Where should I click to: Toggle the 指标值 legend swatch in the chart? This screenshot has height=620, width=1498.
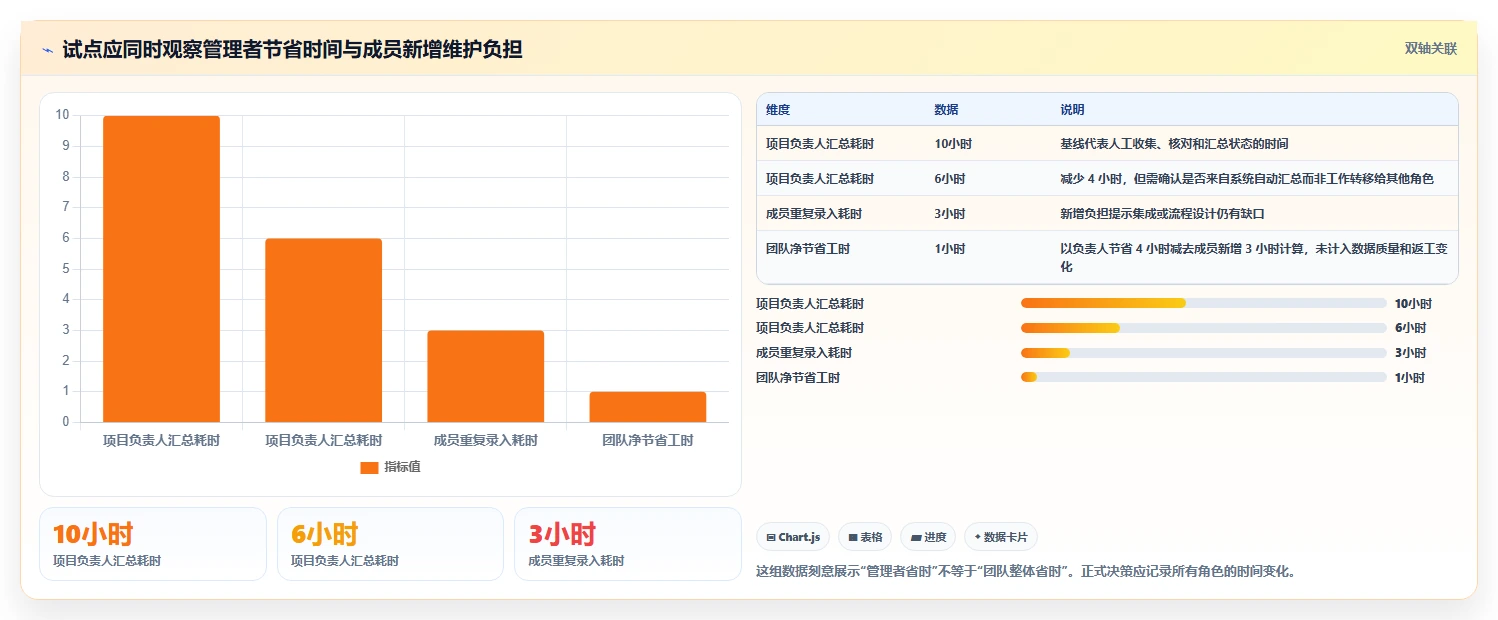[x=369, y=467]
